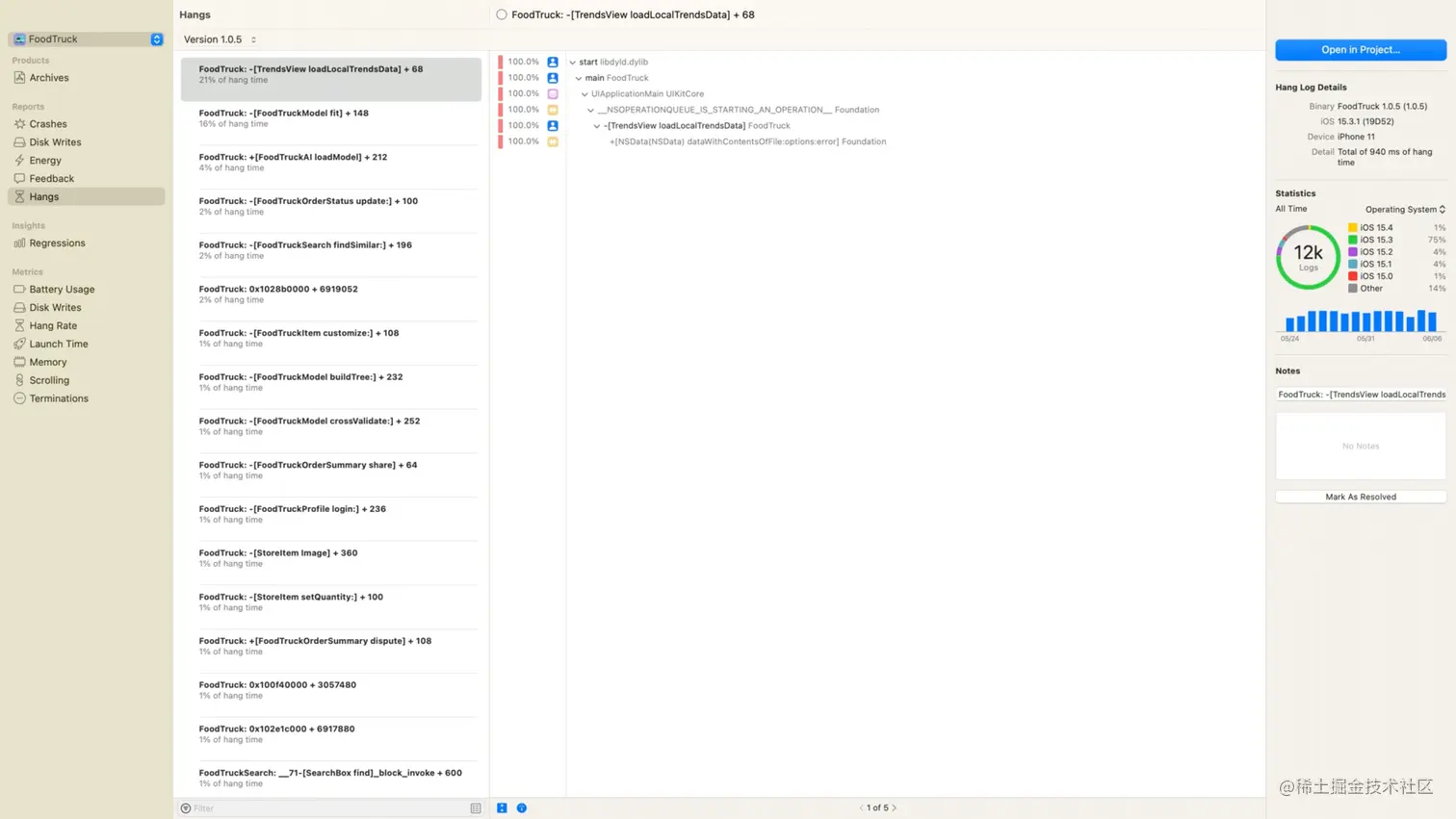Select the FoodTruckOrderStatus update: + 100 hang
1456x819 pixels.
click(x=331, y=206)
